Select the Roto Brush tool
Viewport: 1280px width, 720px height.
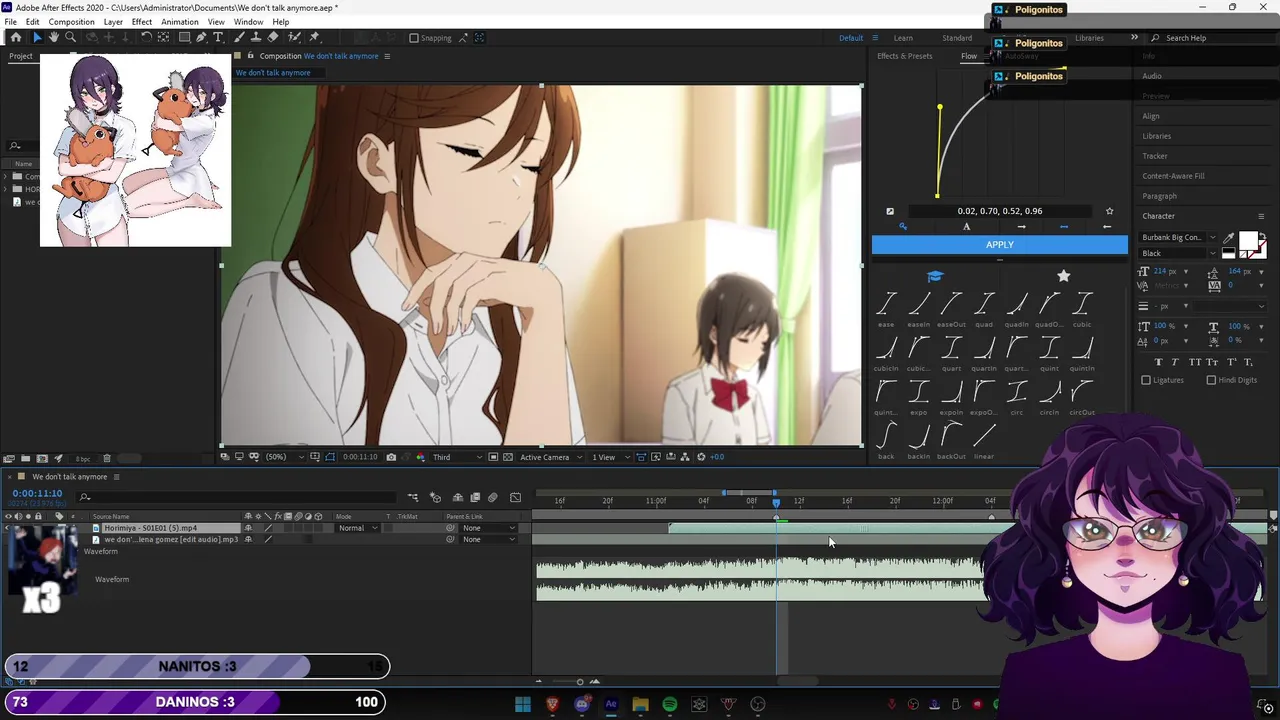click(294, 37)
